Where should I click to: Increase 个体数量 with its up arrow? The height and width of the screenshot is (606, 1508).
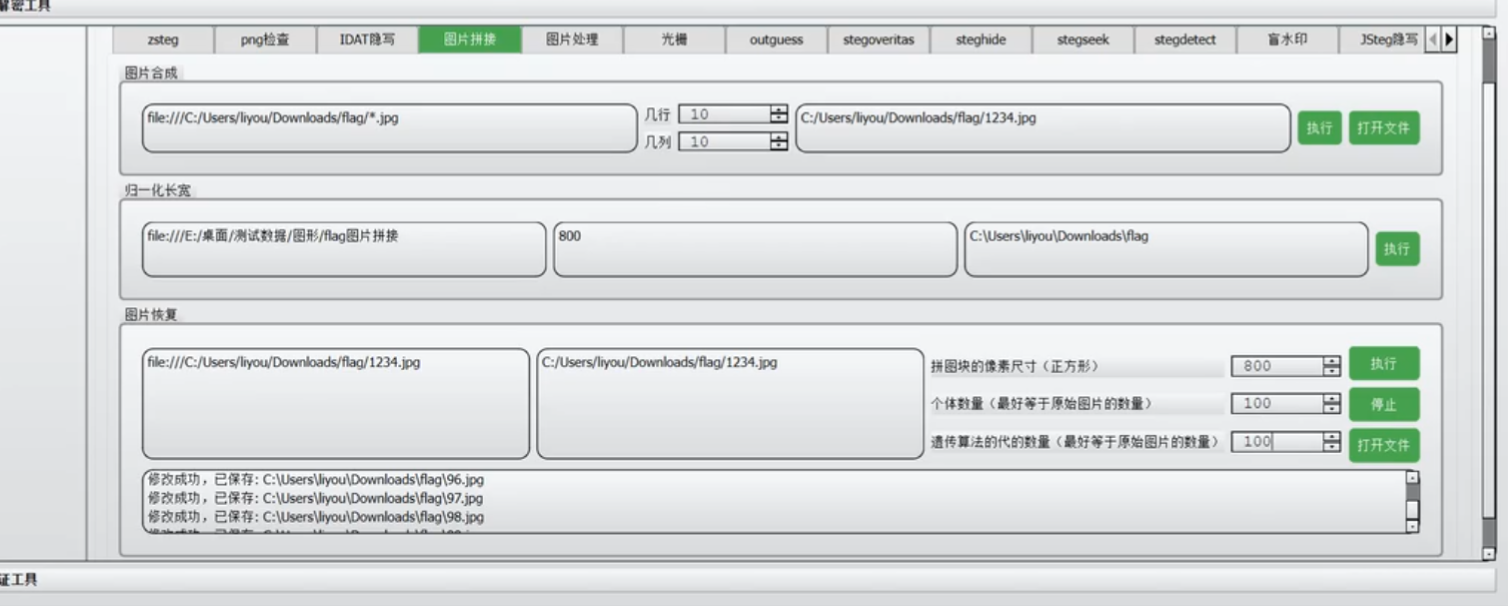point(1331,399)
